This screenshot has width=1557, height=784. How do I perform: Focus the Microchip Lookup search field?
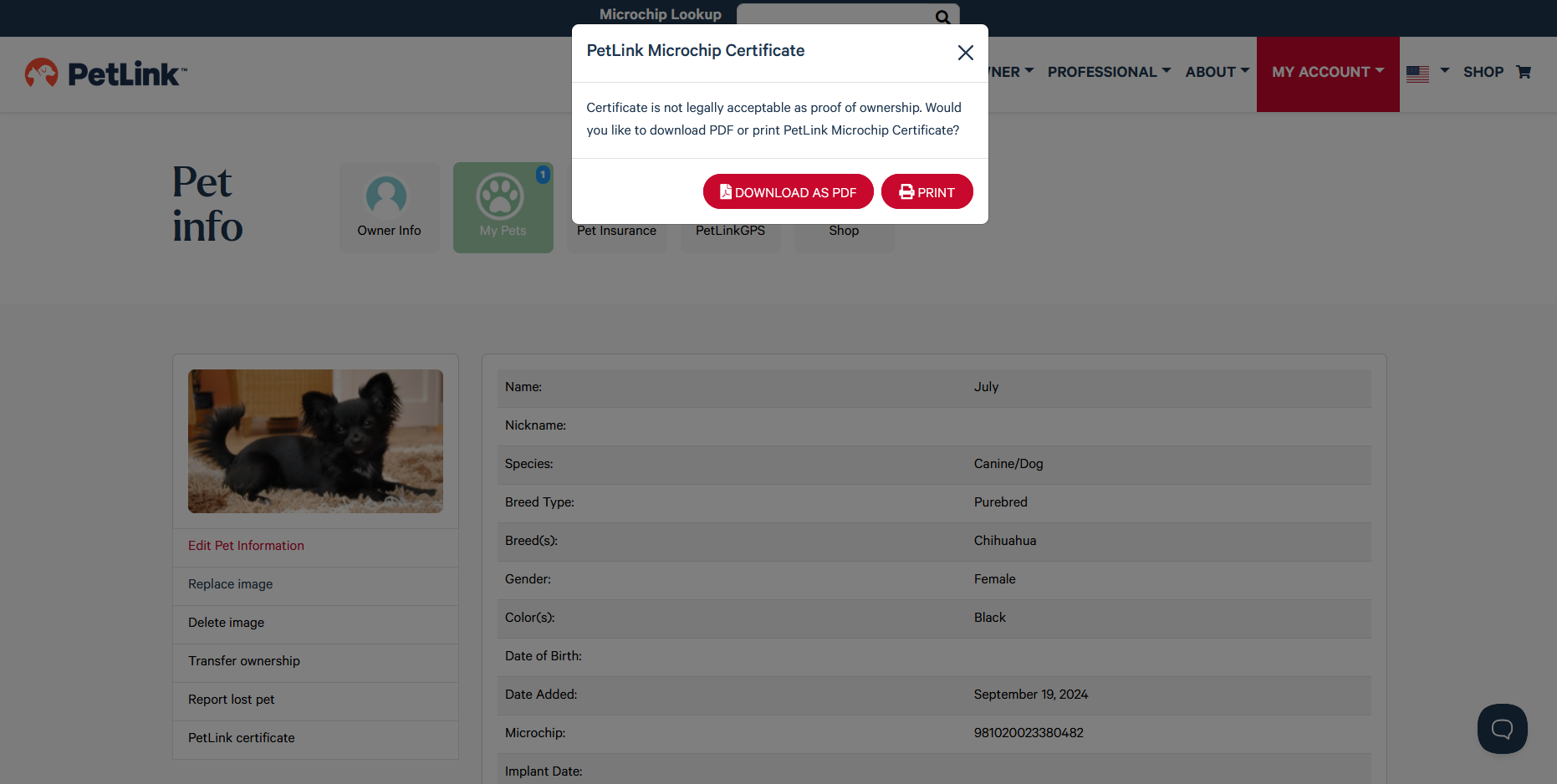click(x=836, y=15)
